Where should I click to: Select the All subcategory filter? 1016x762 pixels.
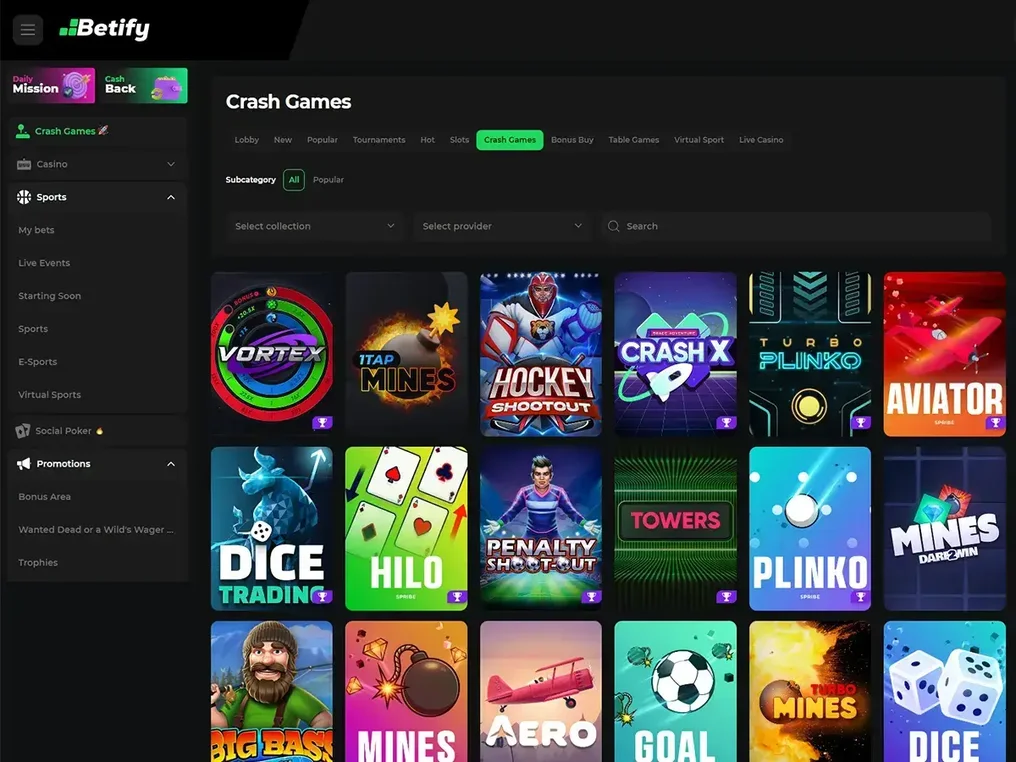294,179
